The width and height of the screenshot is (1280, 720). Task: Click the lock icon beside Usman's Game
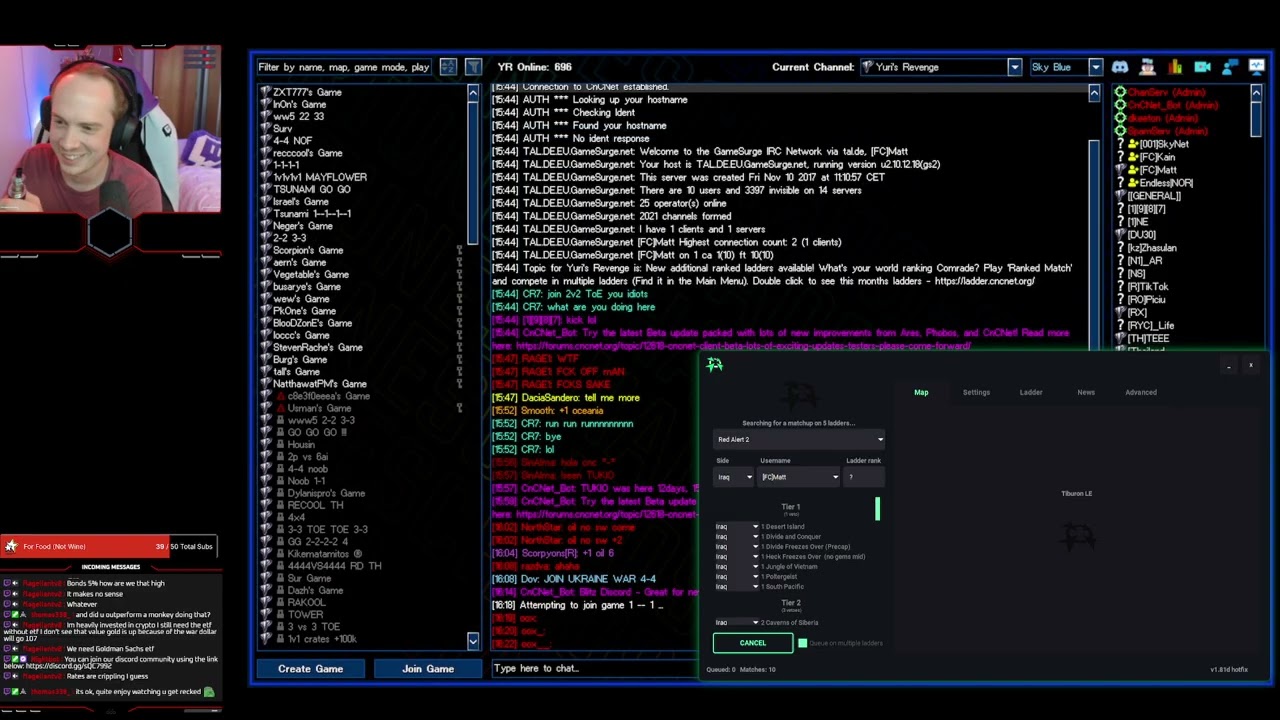(x=280, y=408)
